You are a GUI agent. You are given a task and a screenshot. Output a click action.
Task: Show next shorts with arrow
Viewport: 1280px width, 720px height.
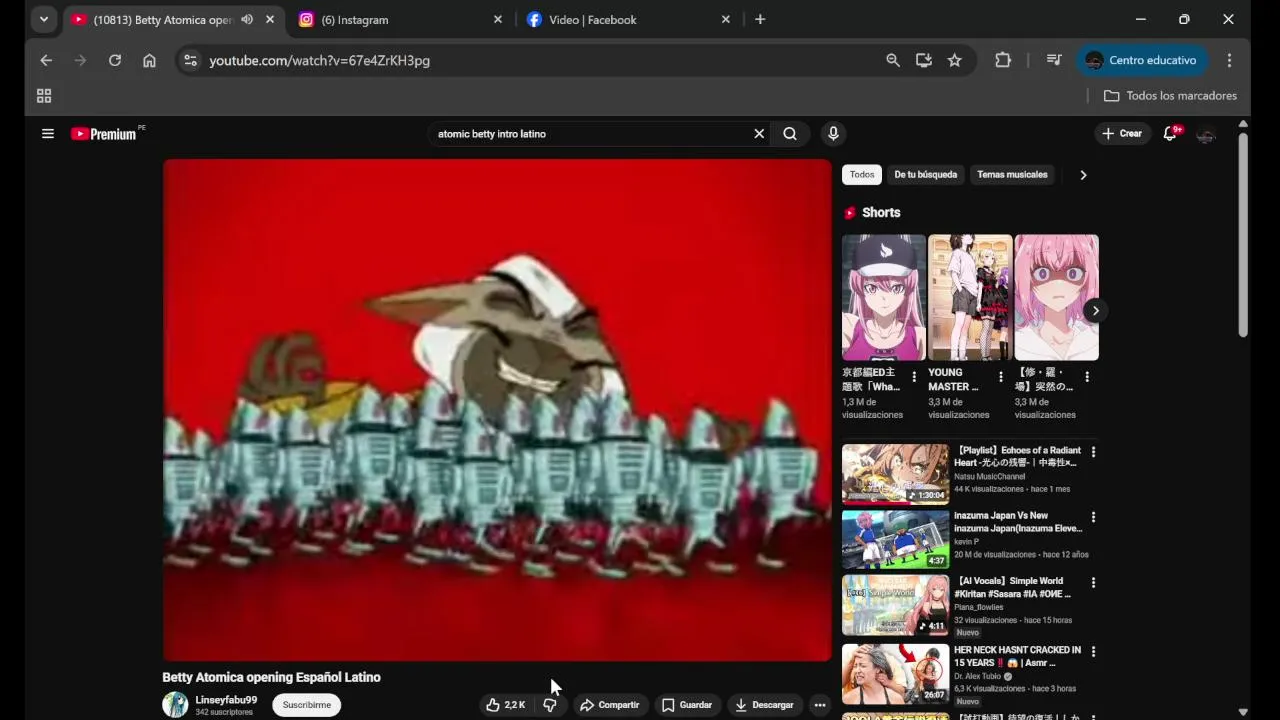tap(1096, 310)
